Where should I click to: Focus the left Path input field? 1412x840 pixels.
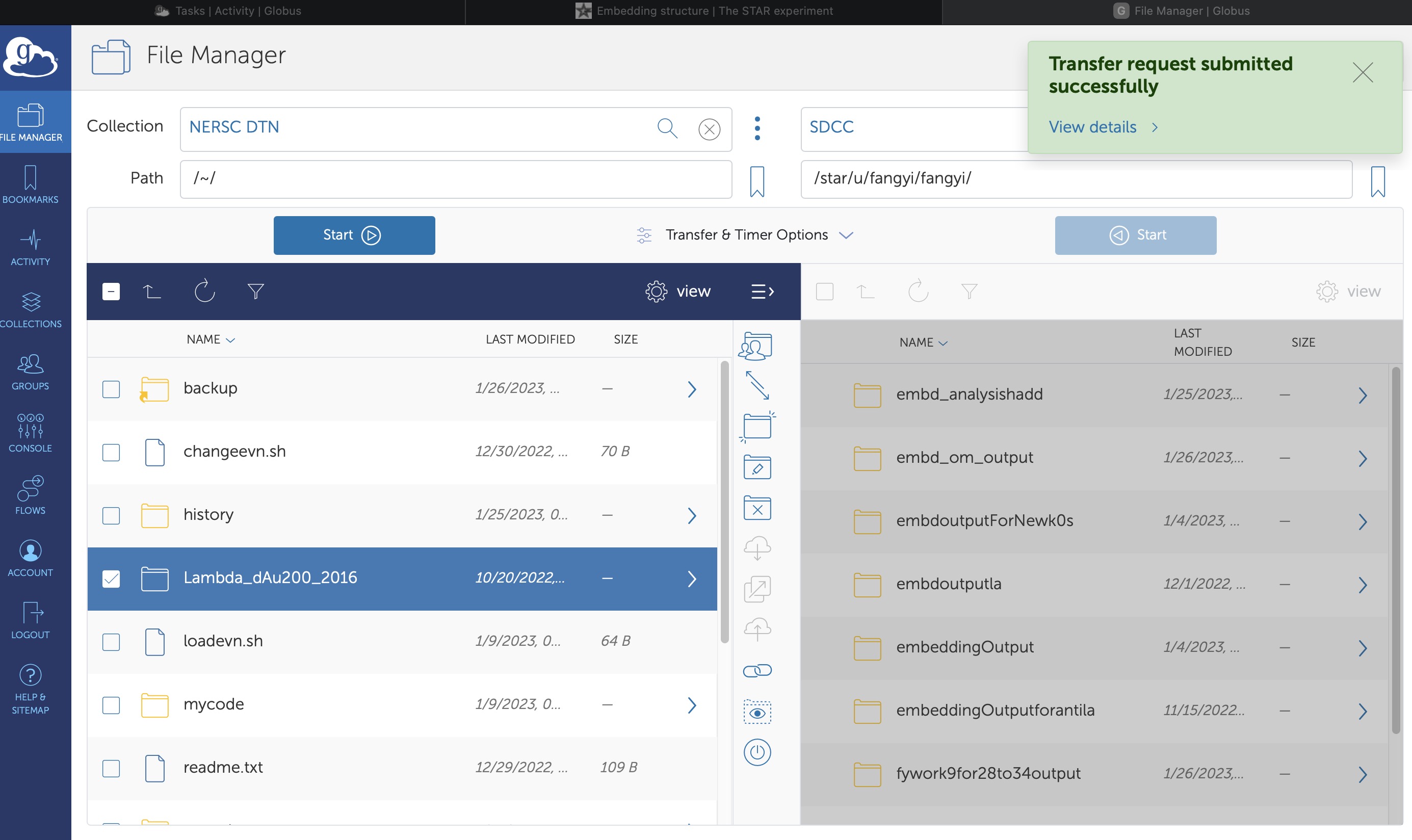click(x=456, y=179)
